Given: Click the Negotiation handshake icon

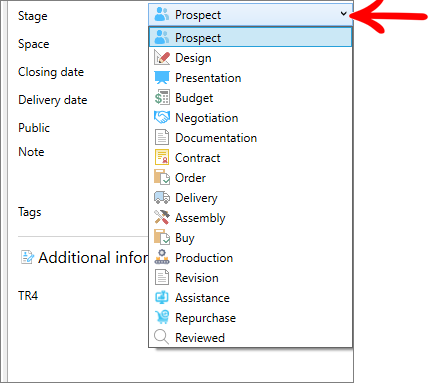Looking at the screenshot, I should click(x=162, y=118).
